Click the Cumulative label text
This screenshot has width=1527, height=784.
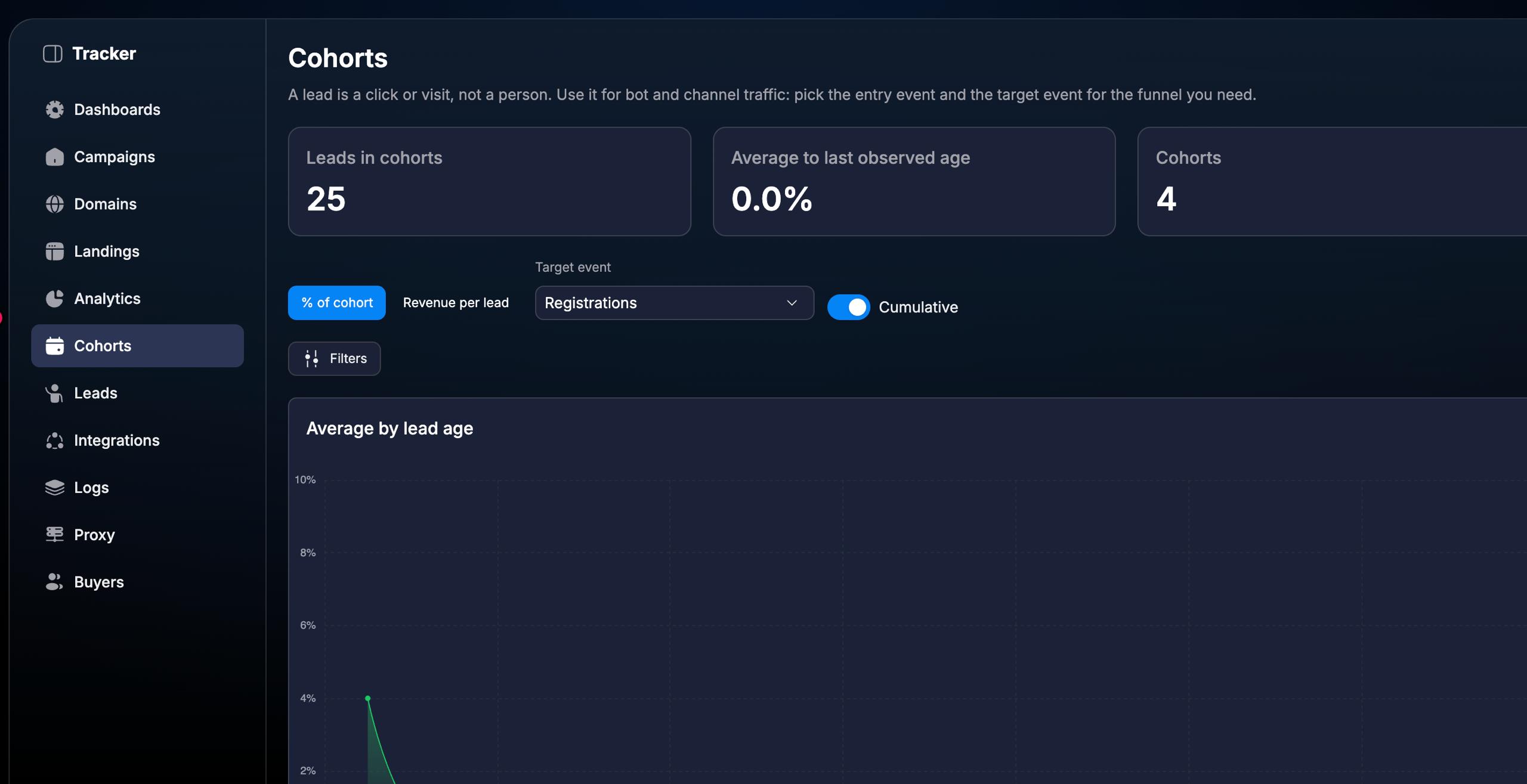coord(918,307)
